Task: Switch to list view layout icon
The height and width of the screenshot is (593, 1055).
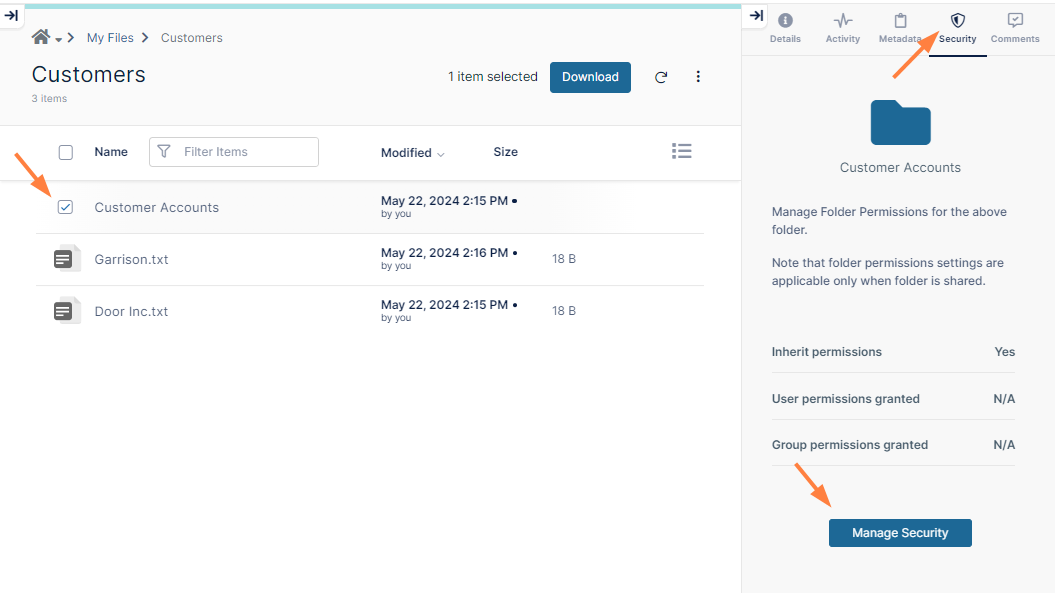Action: click(x=682, y=151)
